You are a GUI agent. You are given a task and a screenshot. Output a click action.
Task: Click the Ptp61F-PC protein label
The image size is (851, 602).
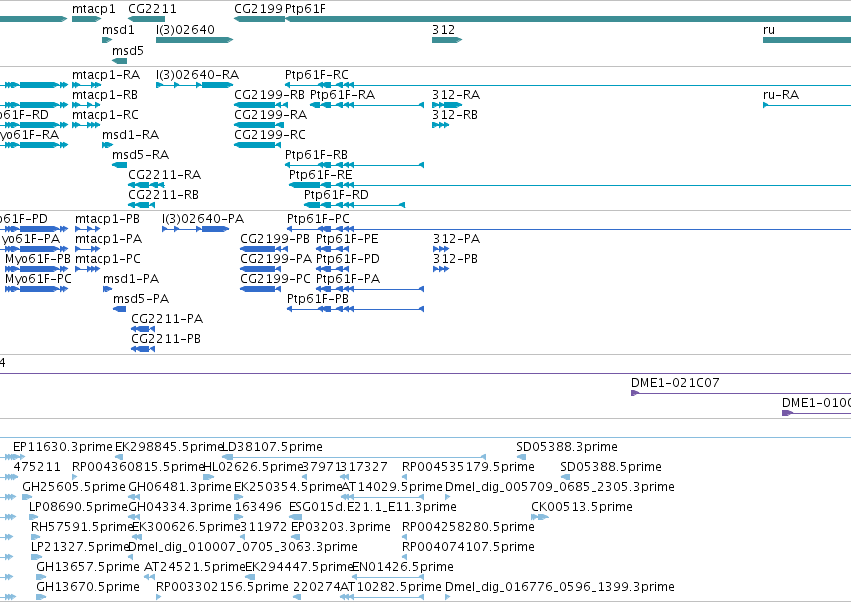point(318,219)
